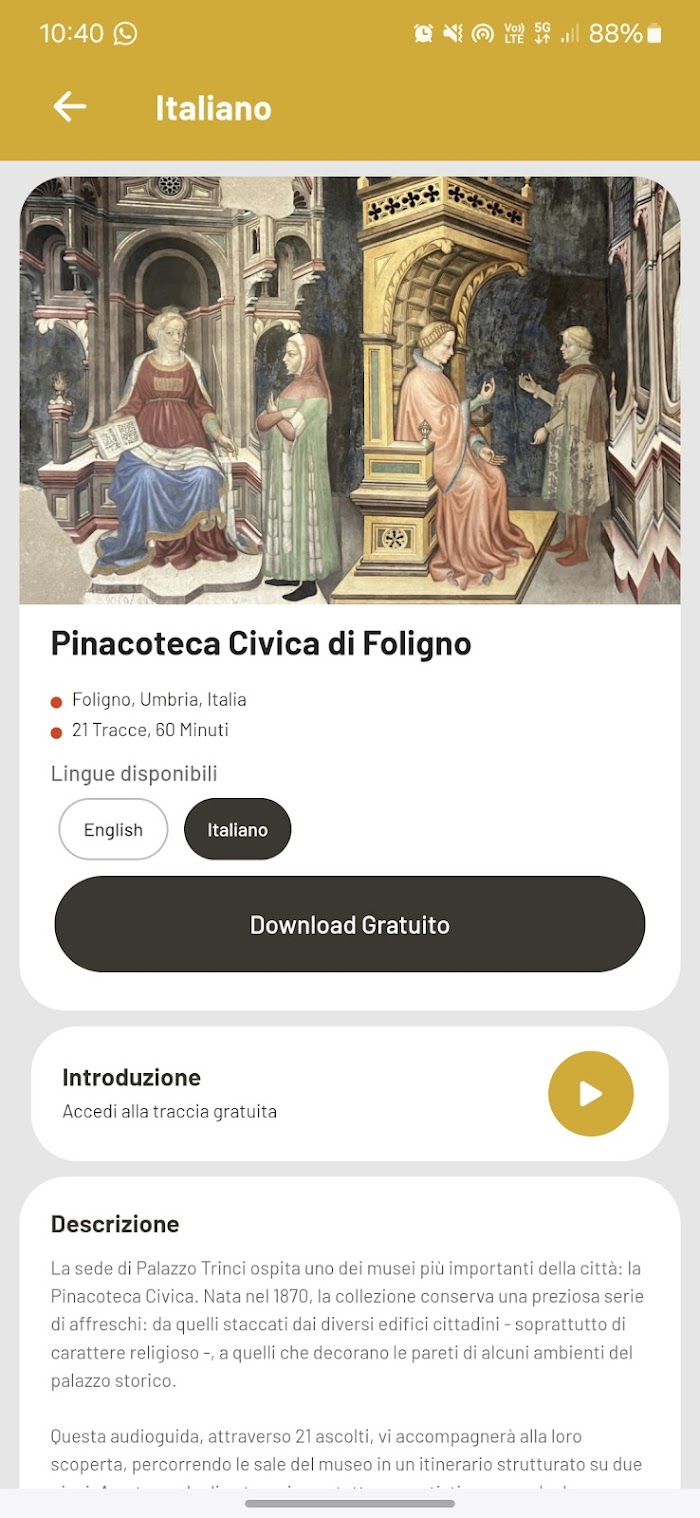Tap the Descrizione section heading

115,1224
